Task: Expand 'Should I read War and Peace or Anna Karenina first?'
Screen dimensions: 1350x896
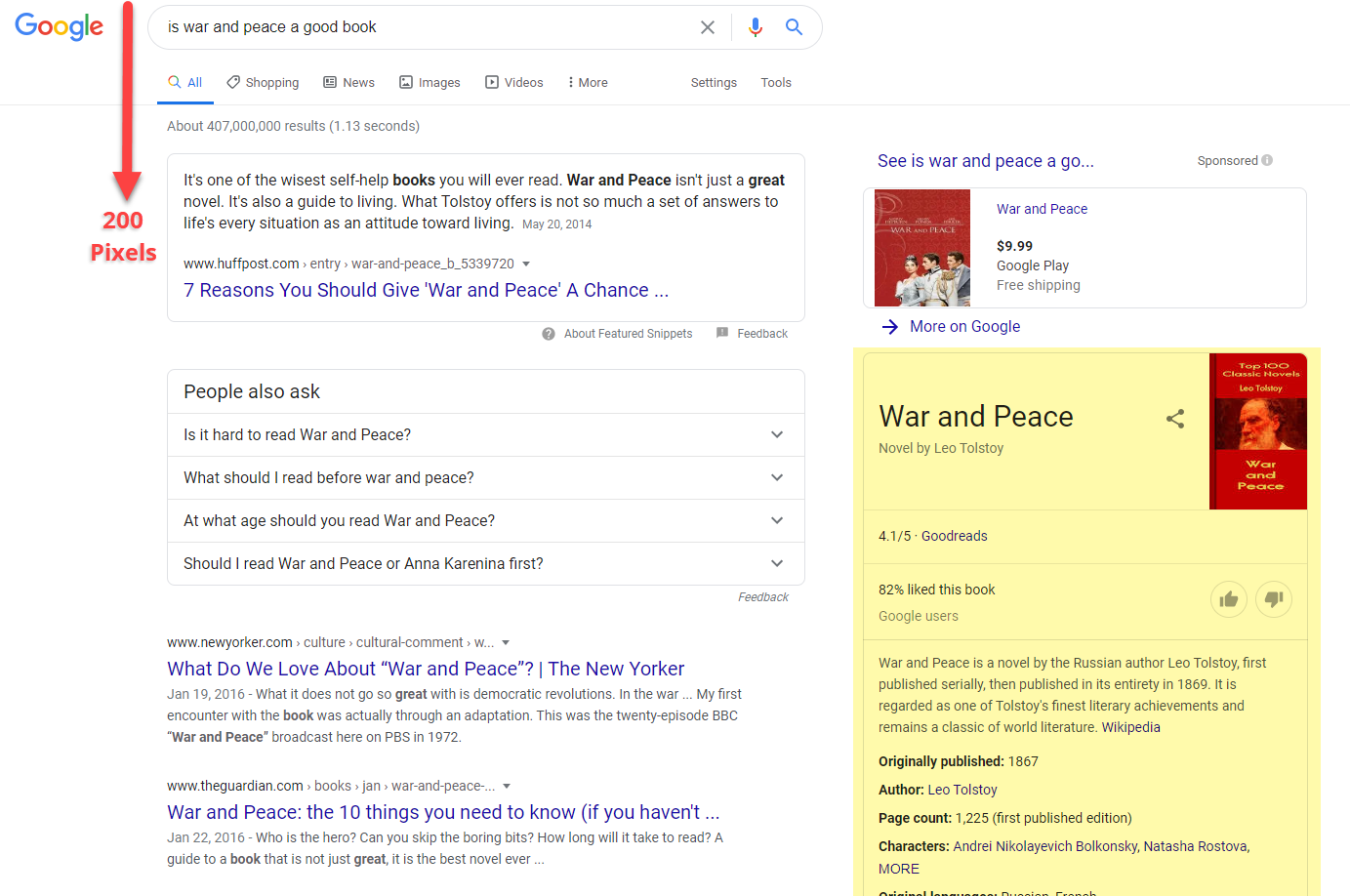Action: click(777, 564)
